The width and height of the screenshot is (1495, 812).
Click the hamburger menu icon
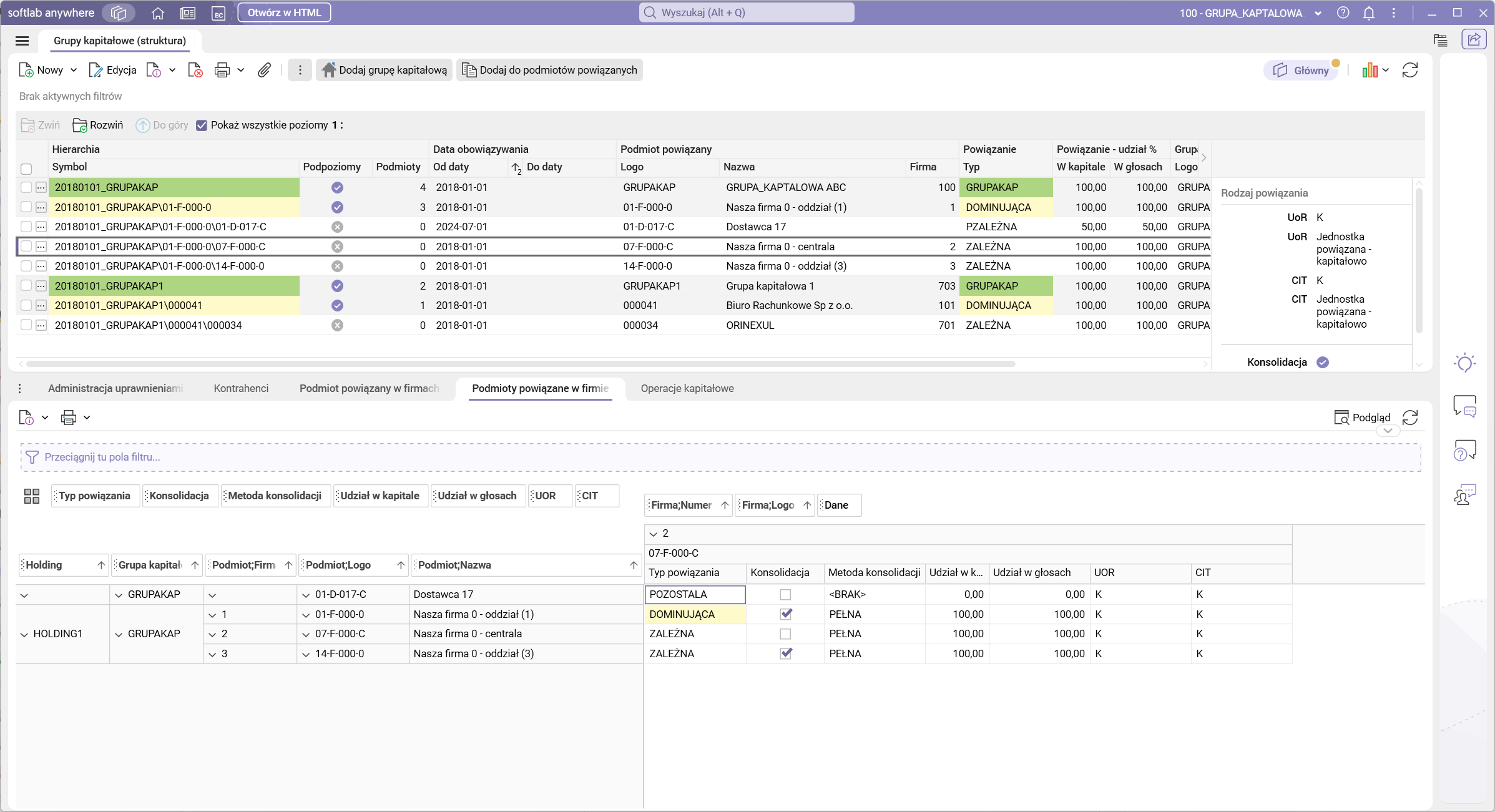pos(22,41)
